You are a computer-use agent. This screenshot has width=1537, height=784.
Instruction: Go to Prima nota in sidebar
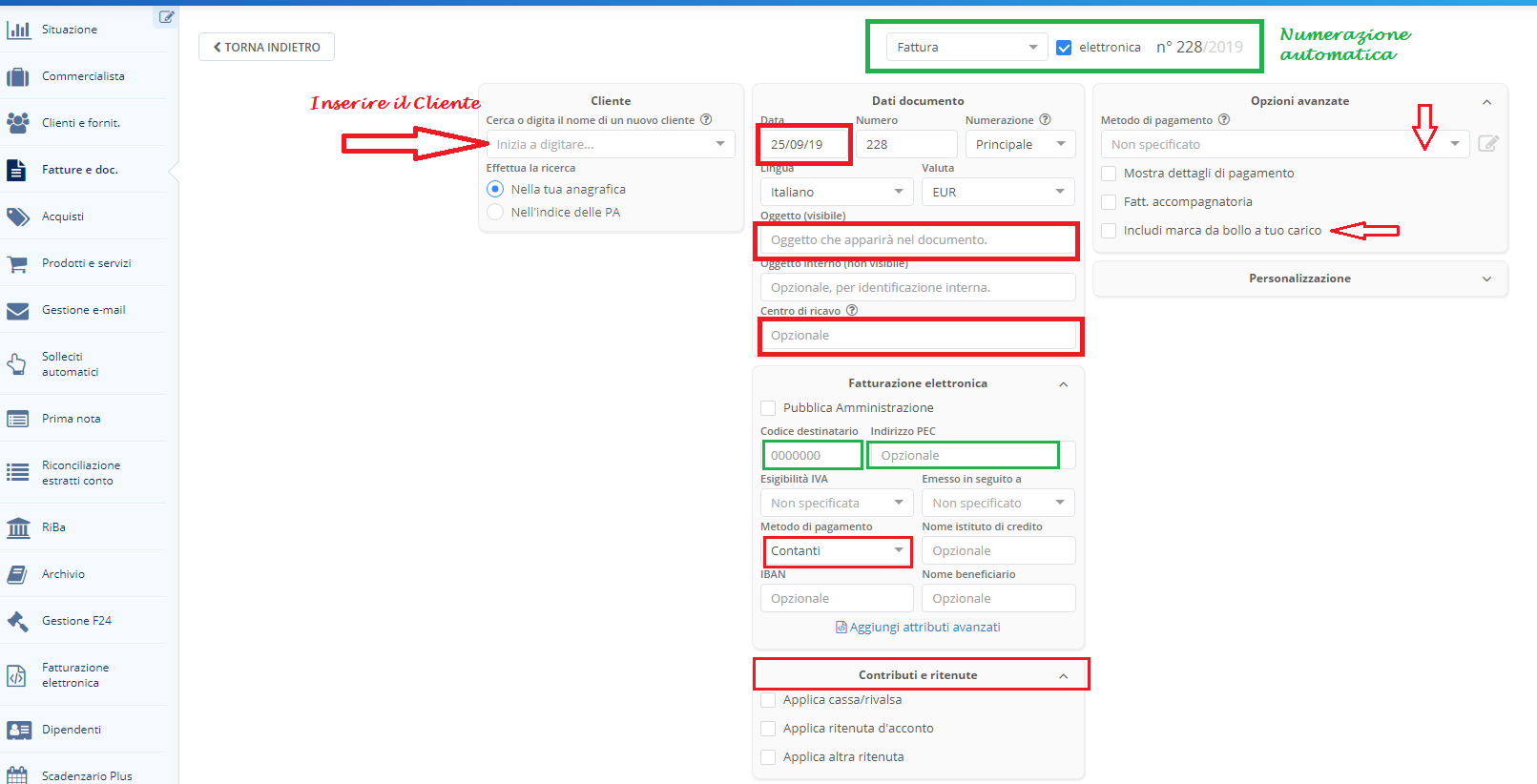[x=71, y=419]
